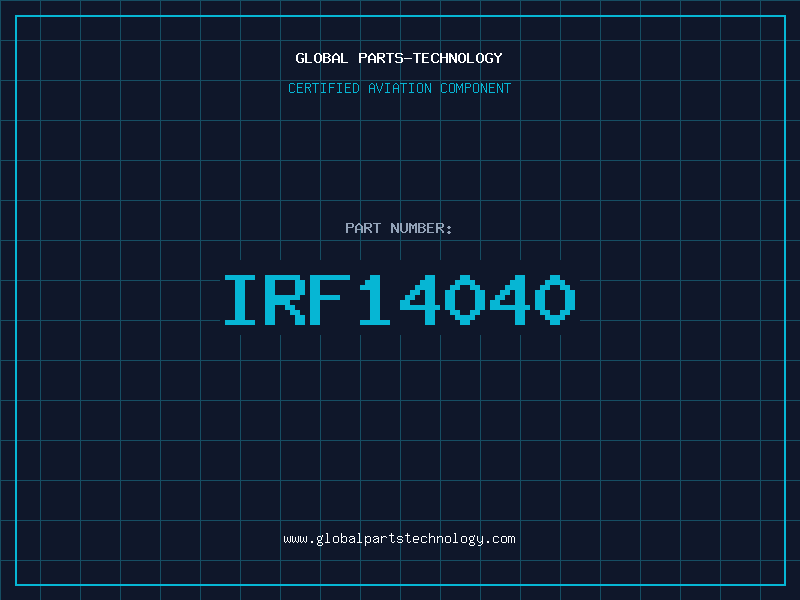Viewport: 800px width, 600px height.
Task: Click the letter I in the part number
Action: [x=240, y=300]
